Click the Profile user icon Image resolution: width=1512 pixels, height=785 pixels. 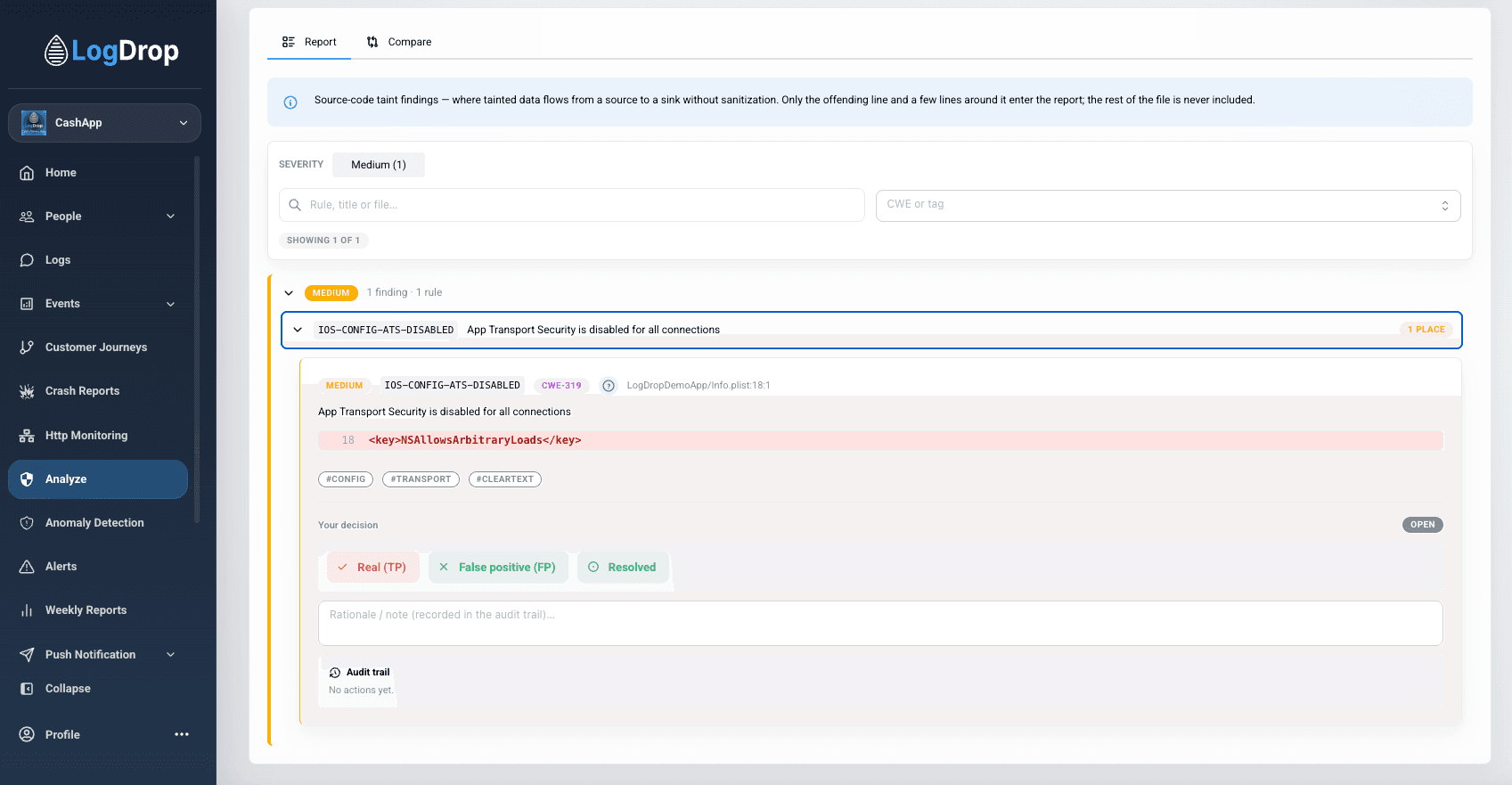(27, 735)
